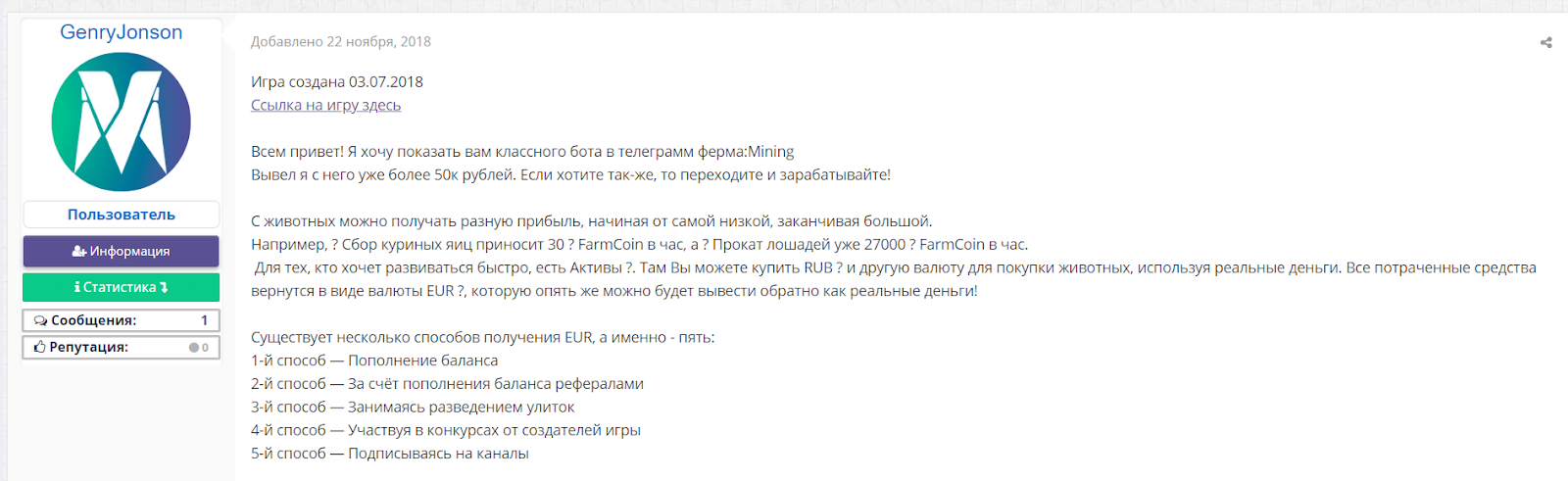
Task: Open GenryJonson's avatar image
Action: [122, 122]
